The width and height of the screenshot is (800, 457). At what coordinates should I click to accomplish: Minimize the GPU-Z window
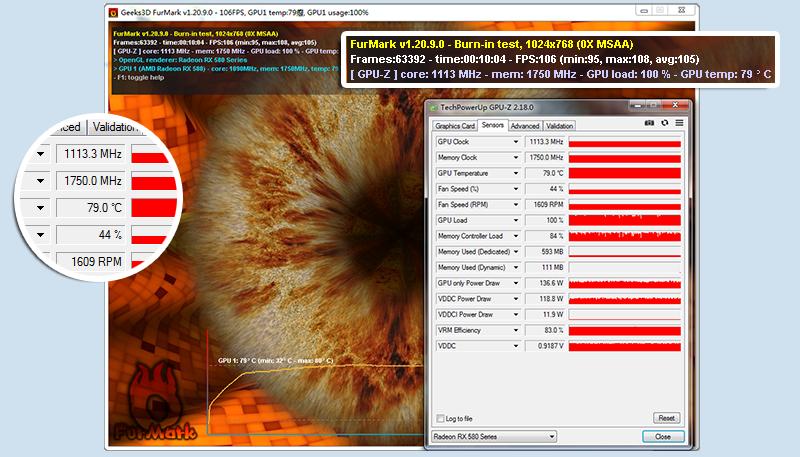pos(637,105)
